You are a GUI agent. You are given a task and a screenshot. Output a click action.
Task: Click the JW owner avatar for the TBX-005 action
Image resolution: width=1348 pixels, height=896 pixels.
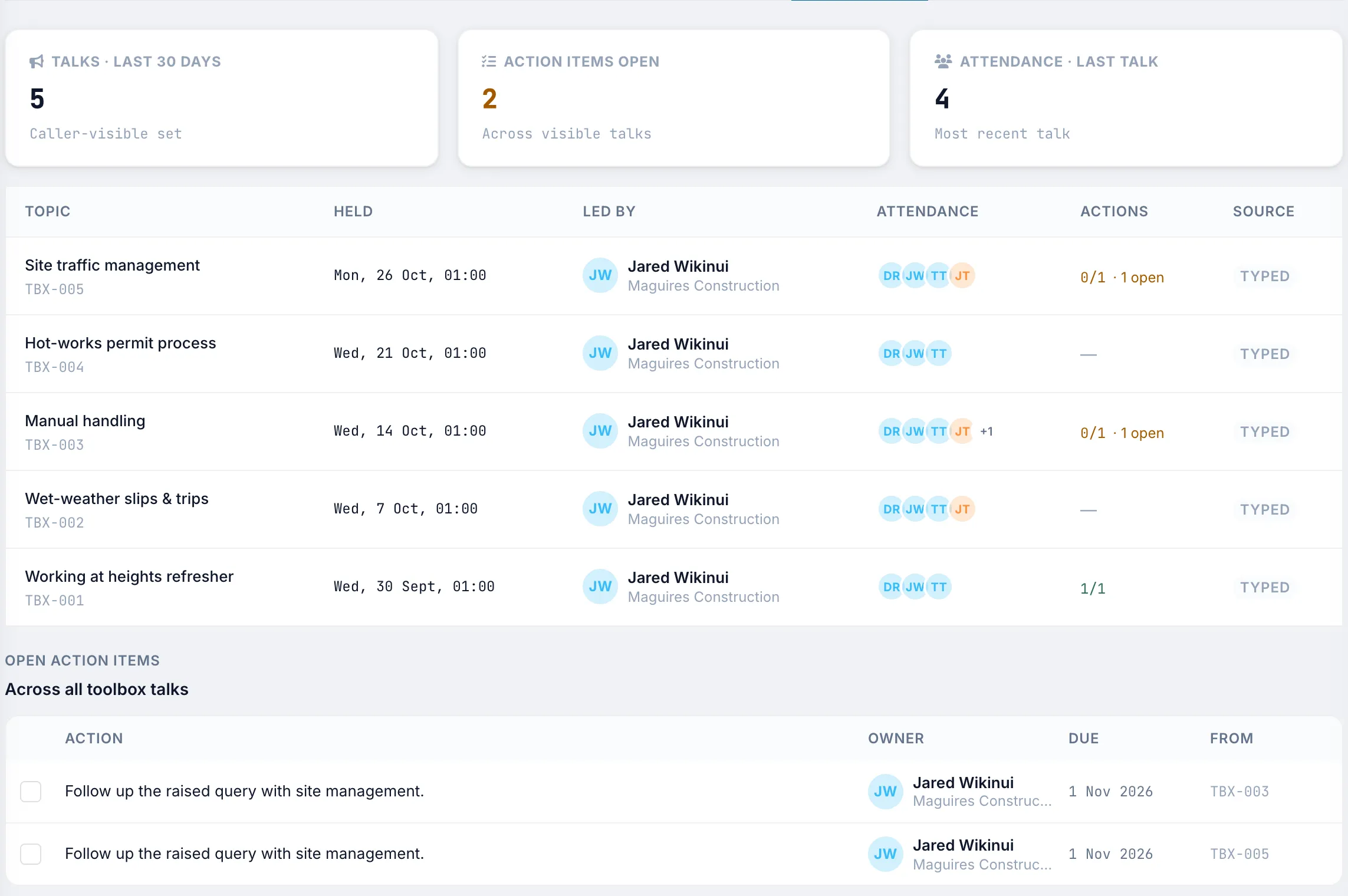(885, 854)
